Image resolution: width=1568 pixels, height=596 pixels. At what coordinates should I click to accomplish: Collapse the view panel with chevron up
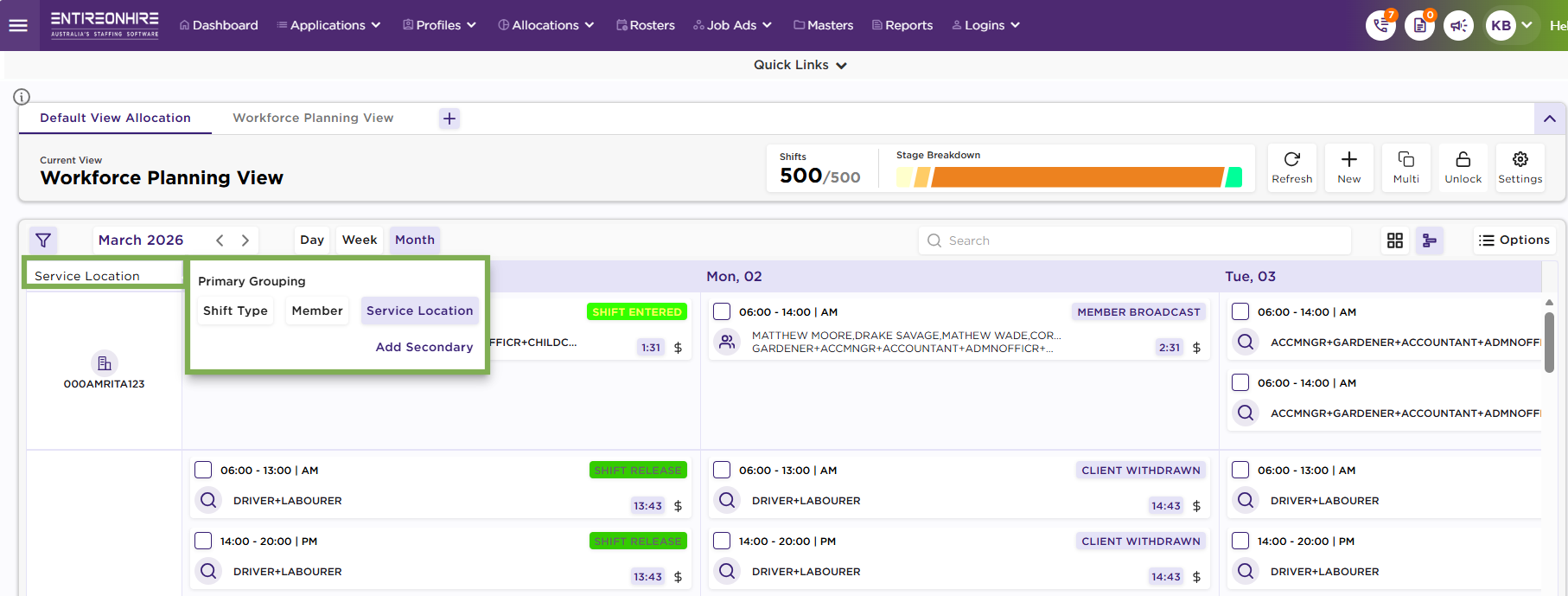1549,119
